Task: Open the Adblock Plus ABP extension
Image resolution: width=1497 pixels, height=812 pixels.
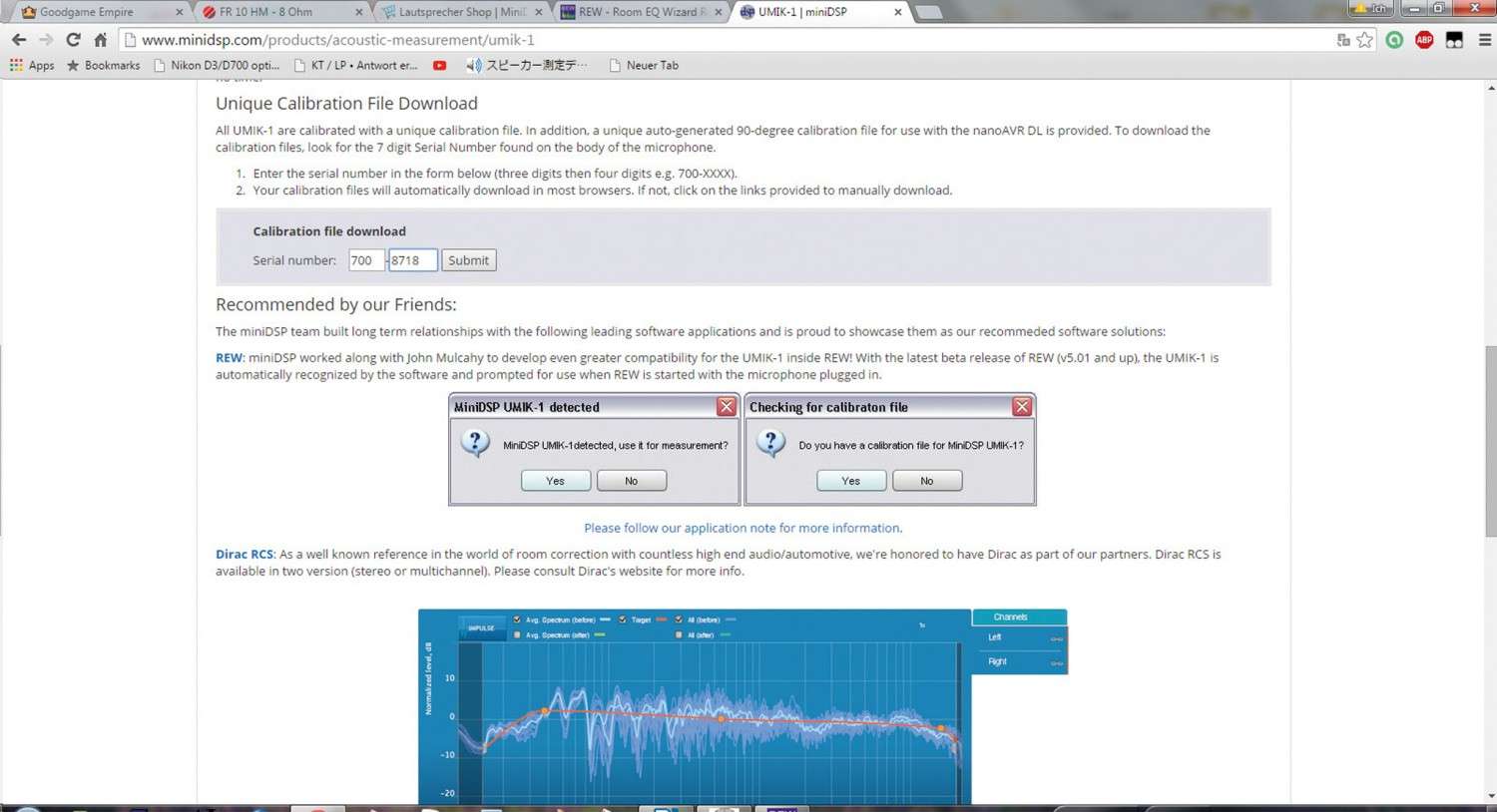Action: tap(1424, 40)
